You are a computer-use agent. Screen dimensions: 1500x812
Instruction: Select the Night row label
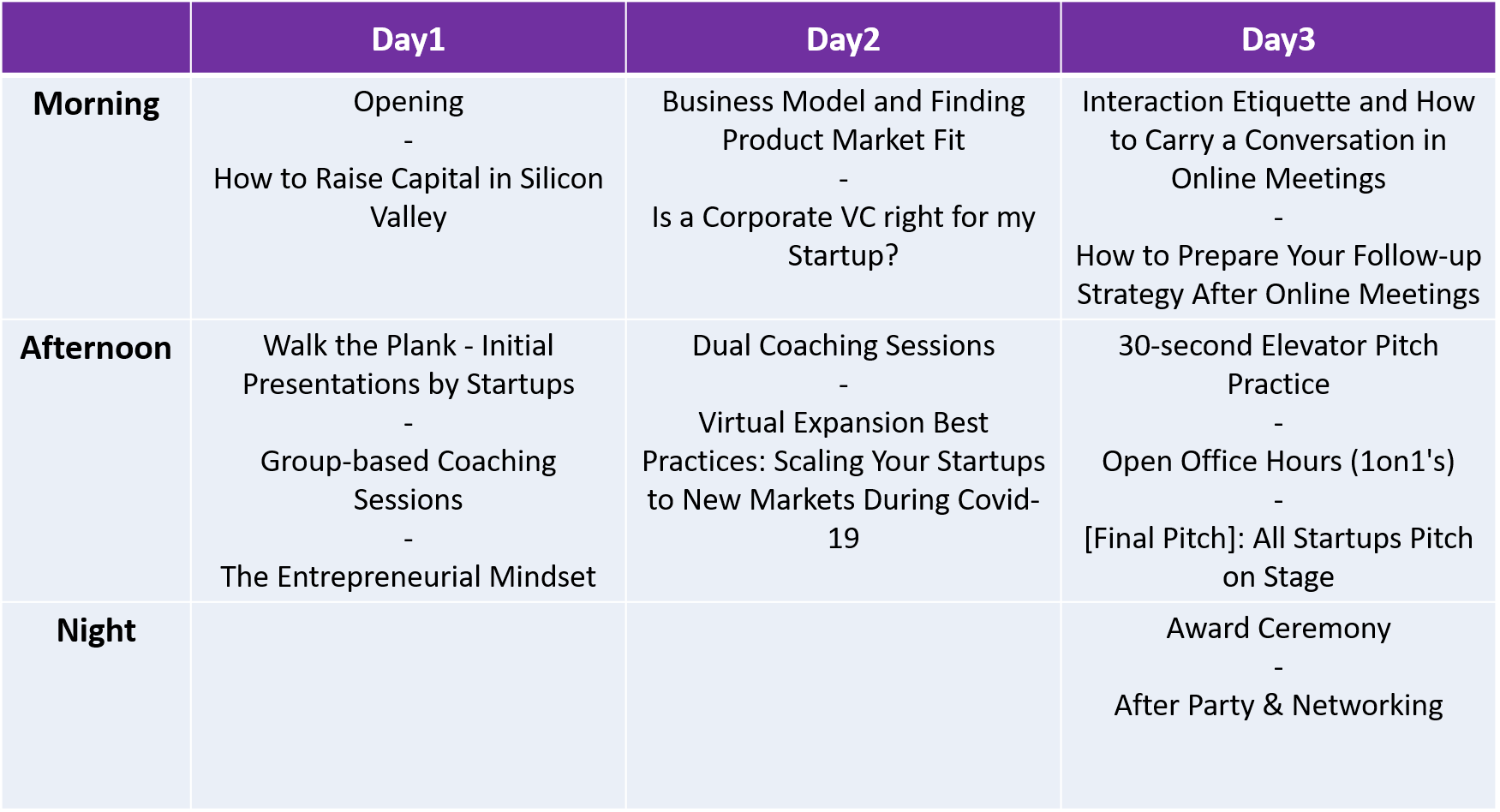[x=96, y=630]
